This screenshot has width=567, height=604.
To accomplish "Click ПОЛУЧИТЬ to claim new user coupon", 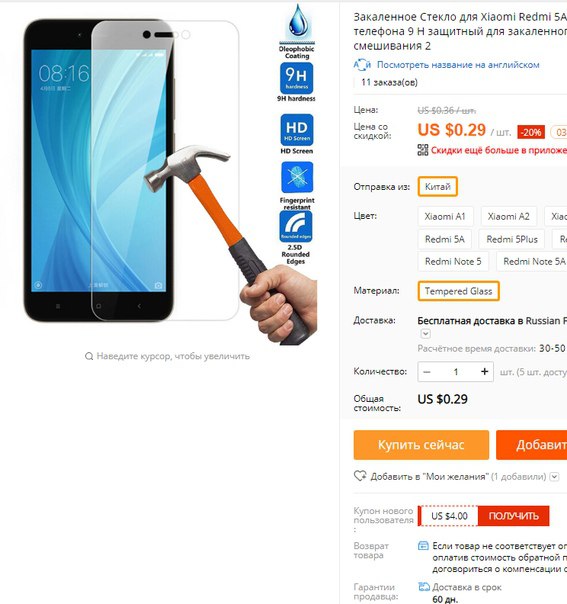I will click(x=513, y=516).
